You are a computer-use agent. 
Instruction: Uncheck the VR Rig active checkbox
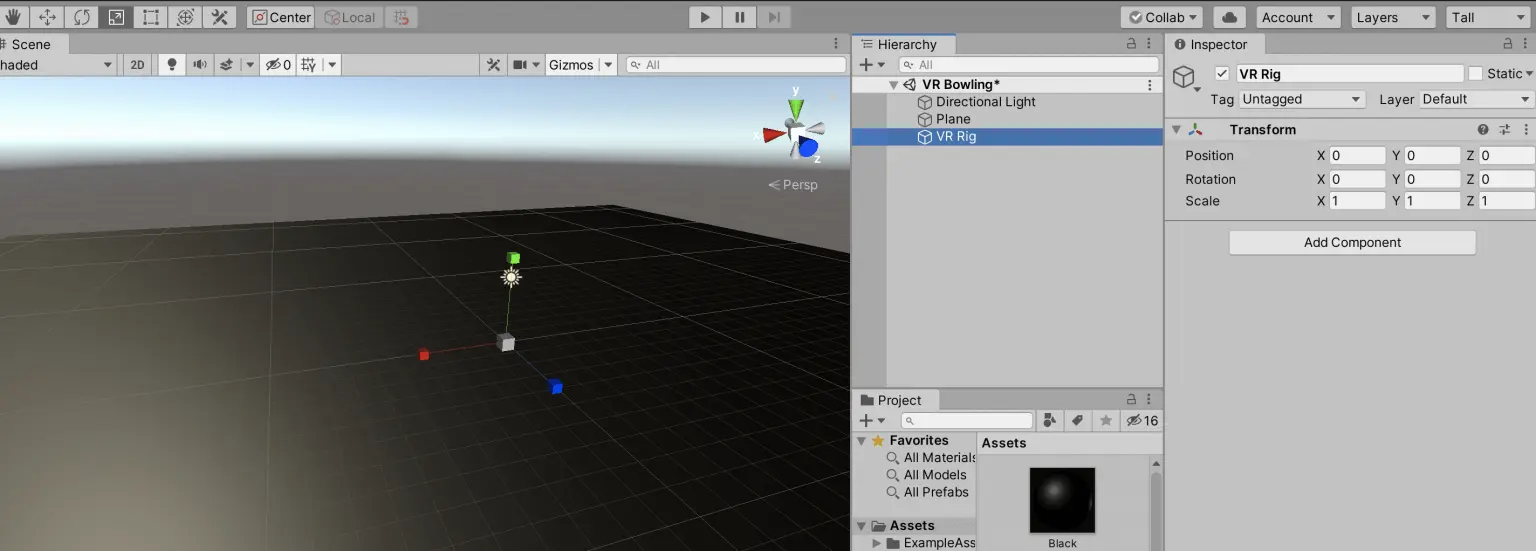click(1222, 74)
